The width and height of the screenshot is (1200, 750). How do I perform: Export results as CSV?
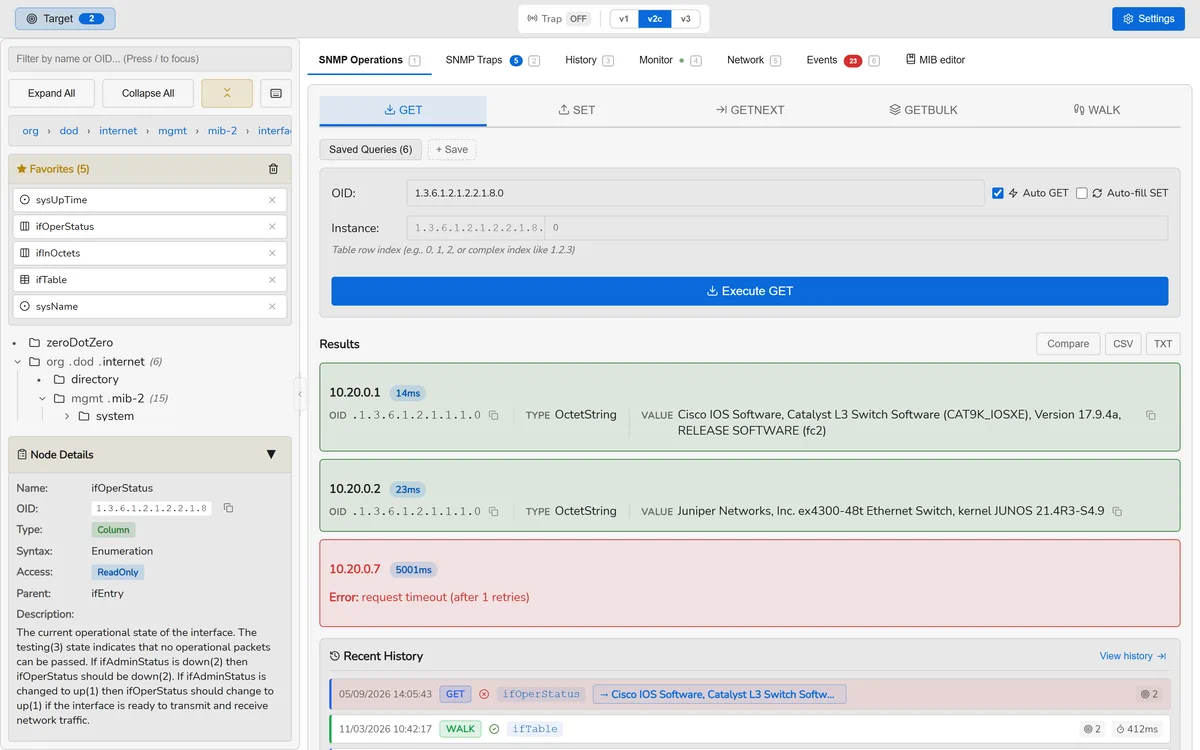click(1123, 344)
